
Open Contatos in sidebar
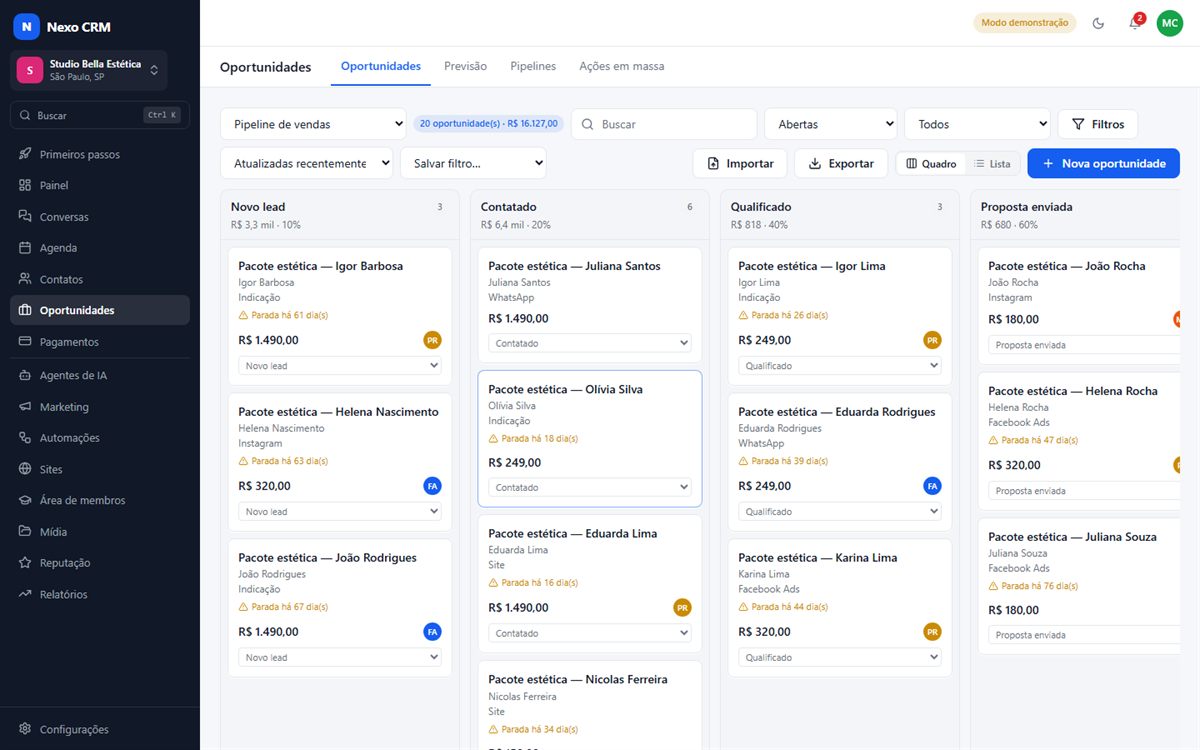click(x=100, y=279)
